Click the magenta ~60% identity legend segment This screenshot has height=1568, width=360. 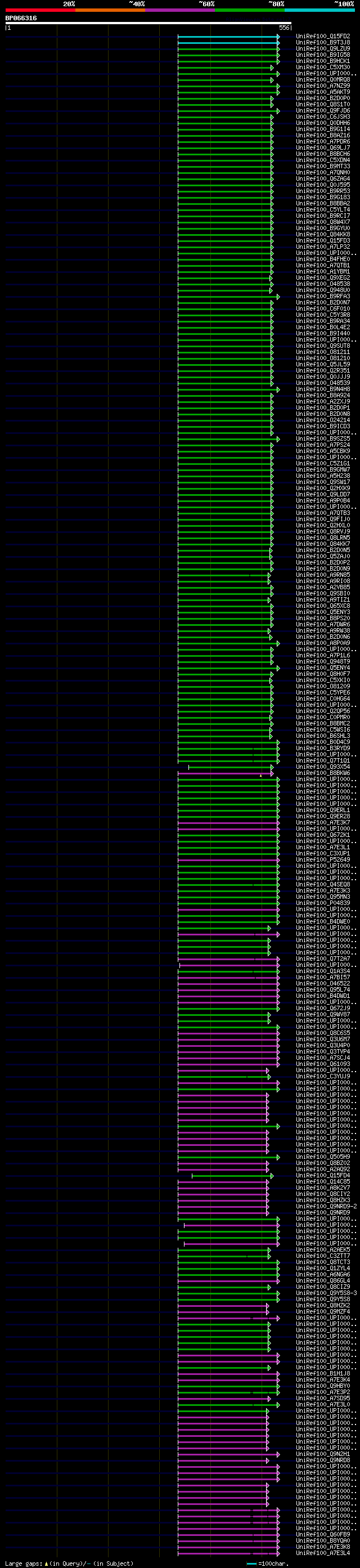180,10
